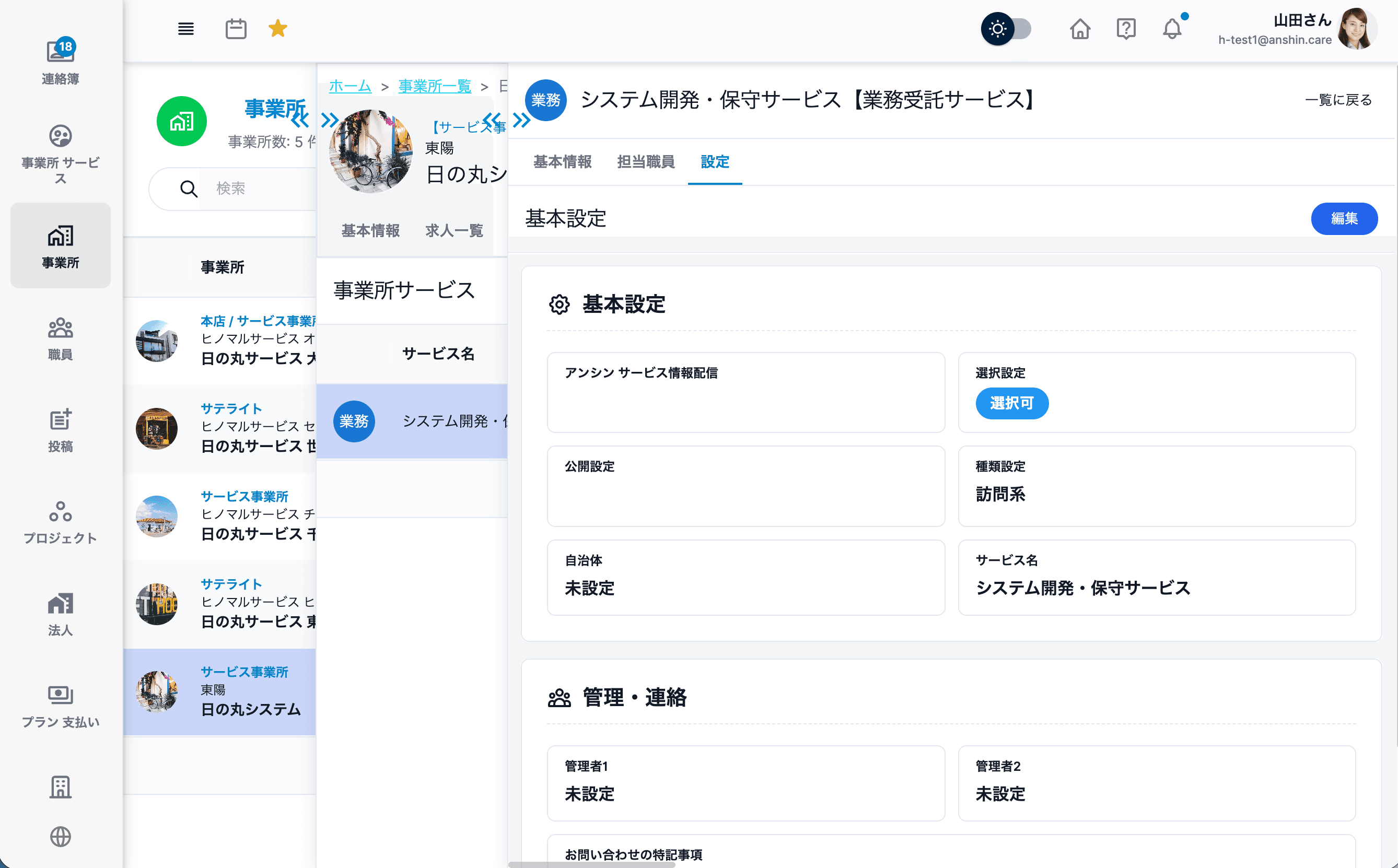Select the サテライト 日の丸サービス 東 row
This screenshot has width=1398, height=868.
click(220, 604)
